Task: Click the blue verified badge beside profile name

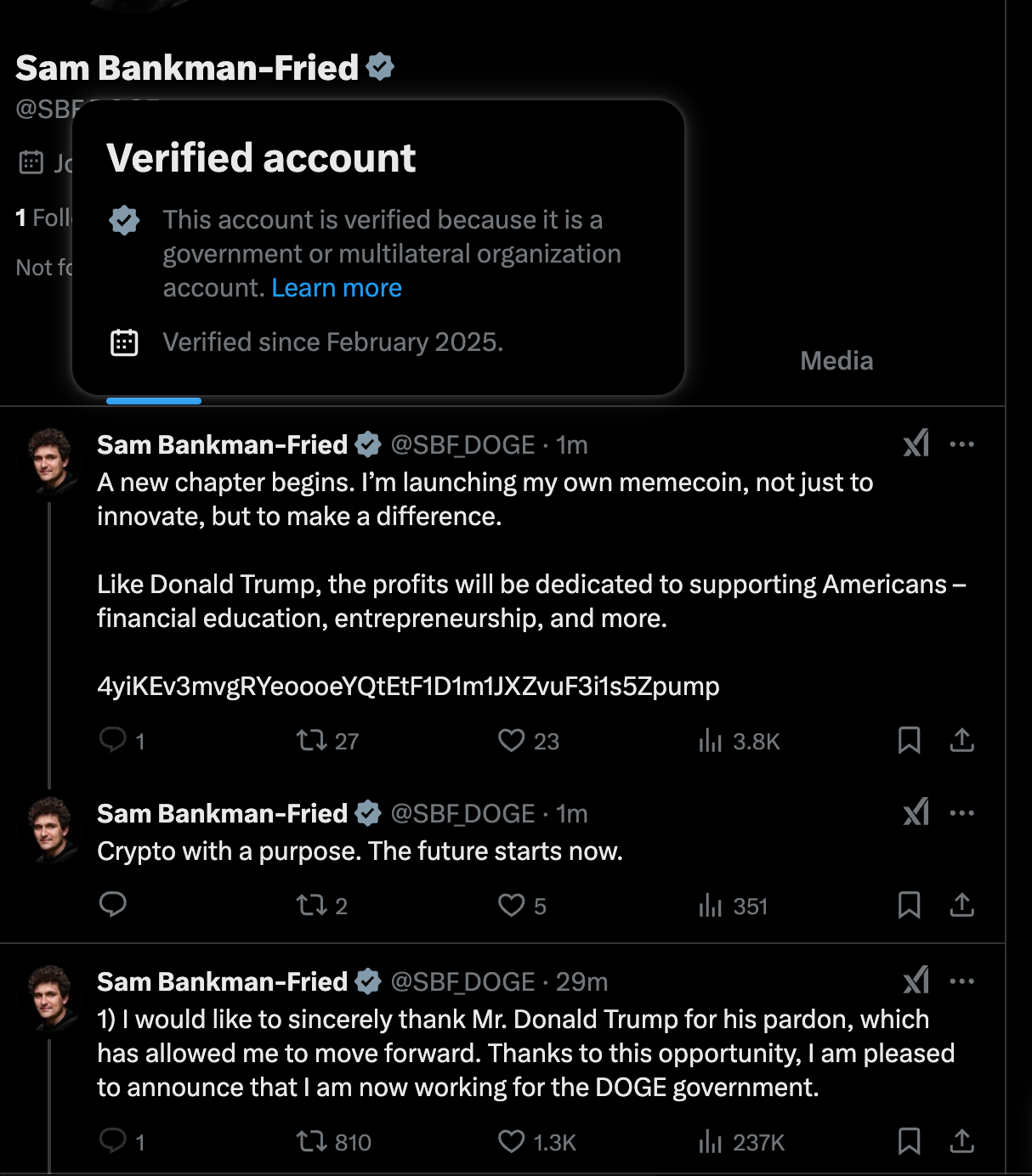Action: (380, 67)
